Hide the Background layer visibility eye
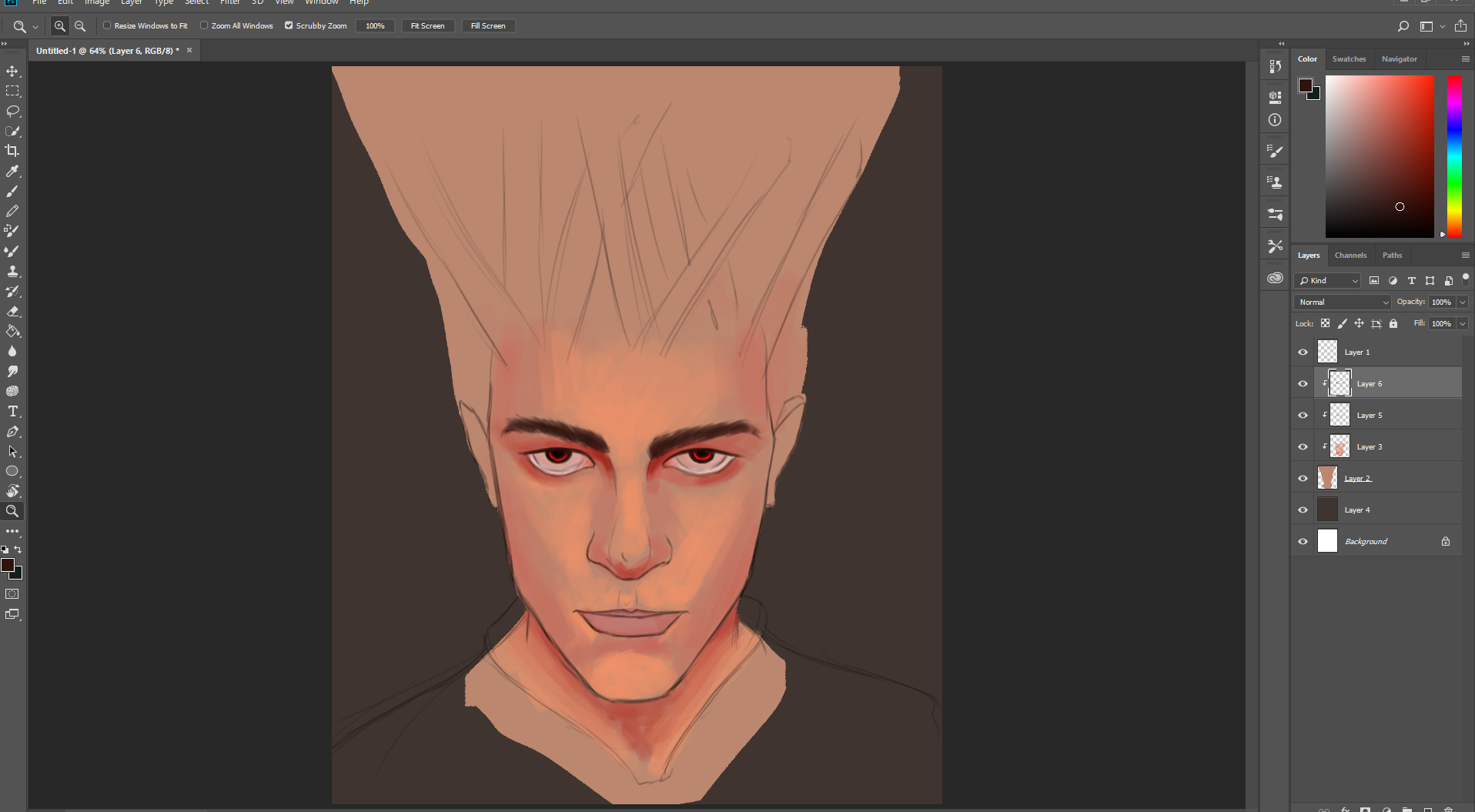Image resolution: width=1475 pixels, height=812 pixels. 1303,541
